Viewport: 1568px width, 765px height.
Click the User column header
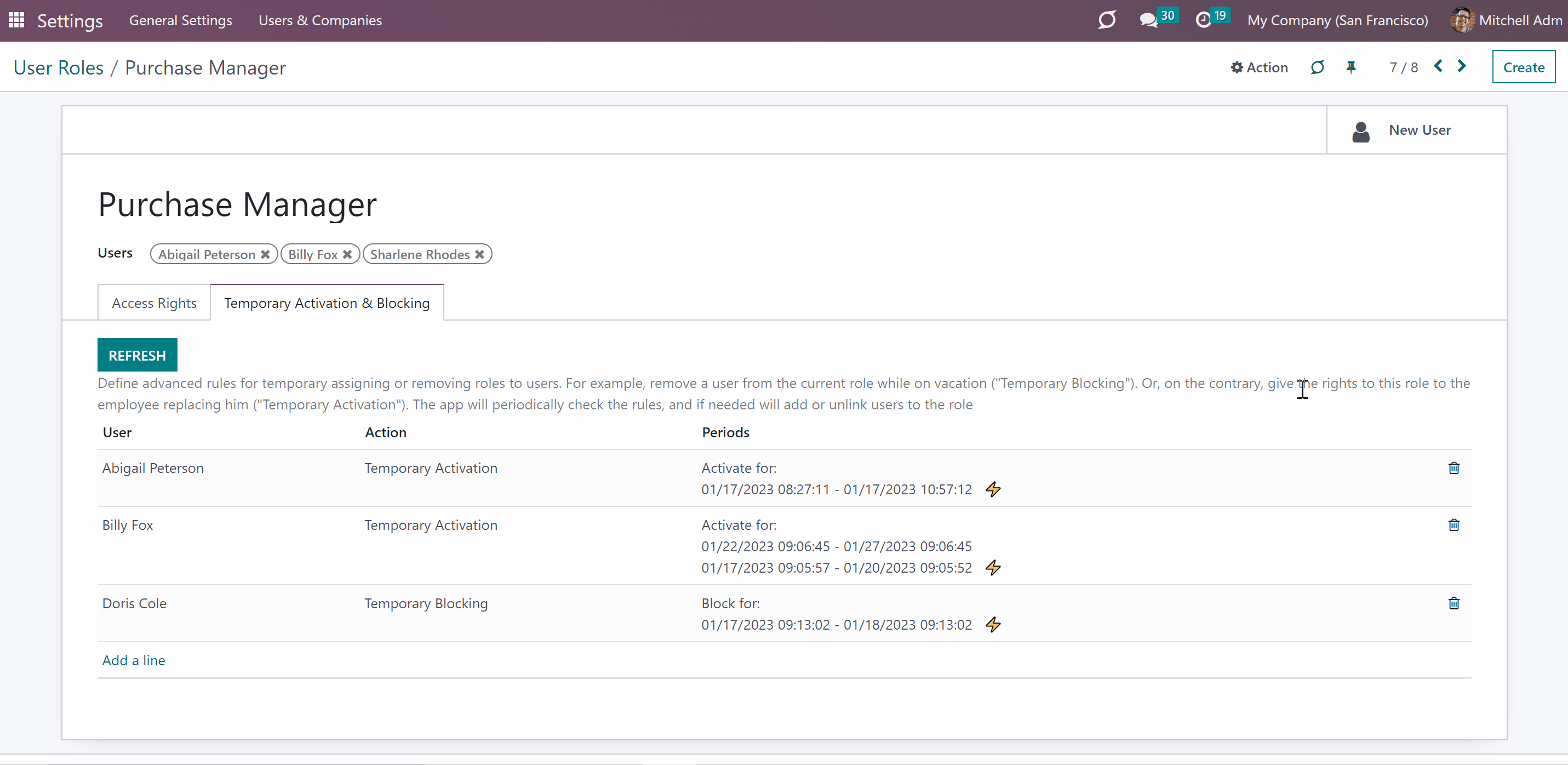[117, 433]
